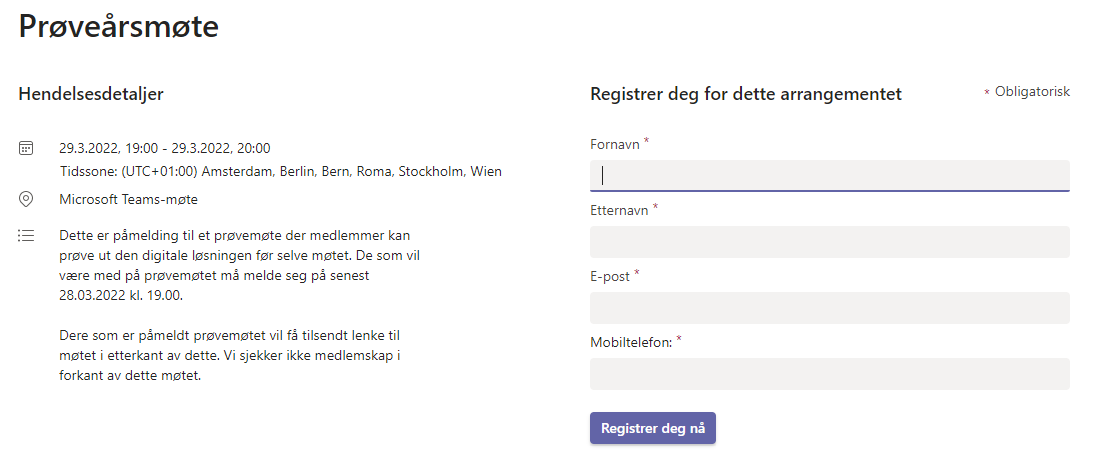Focus the Fornavn input field
This screenshot has height=465, width=1102.
click(x=829, y=176)
